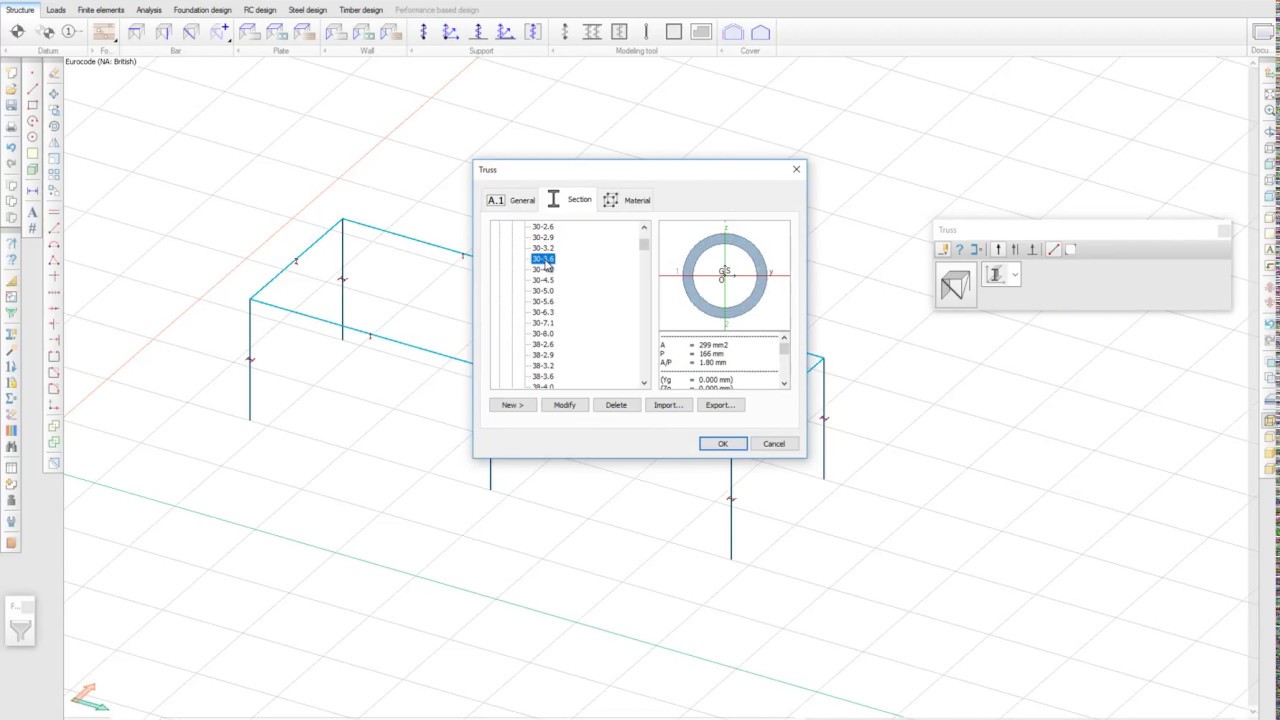Image resolution: width=1280 pixels, height=720 pixels.
Task: Select the first Modeling tool icon
Action: point(565,32)
